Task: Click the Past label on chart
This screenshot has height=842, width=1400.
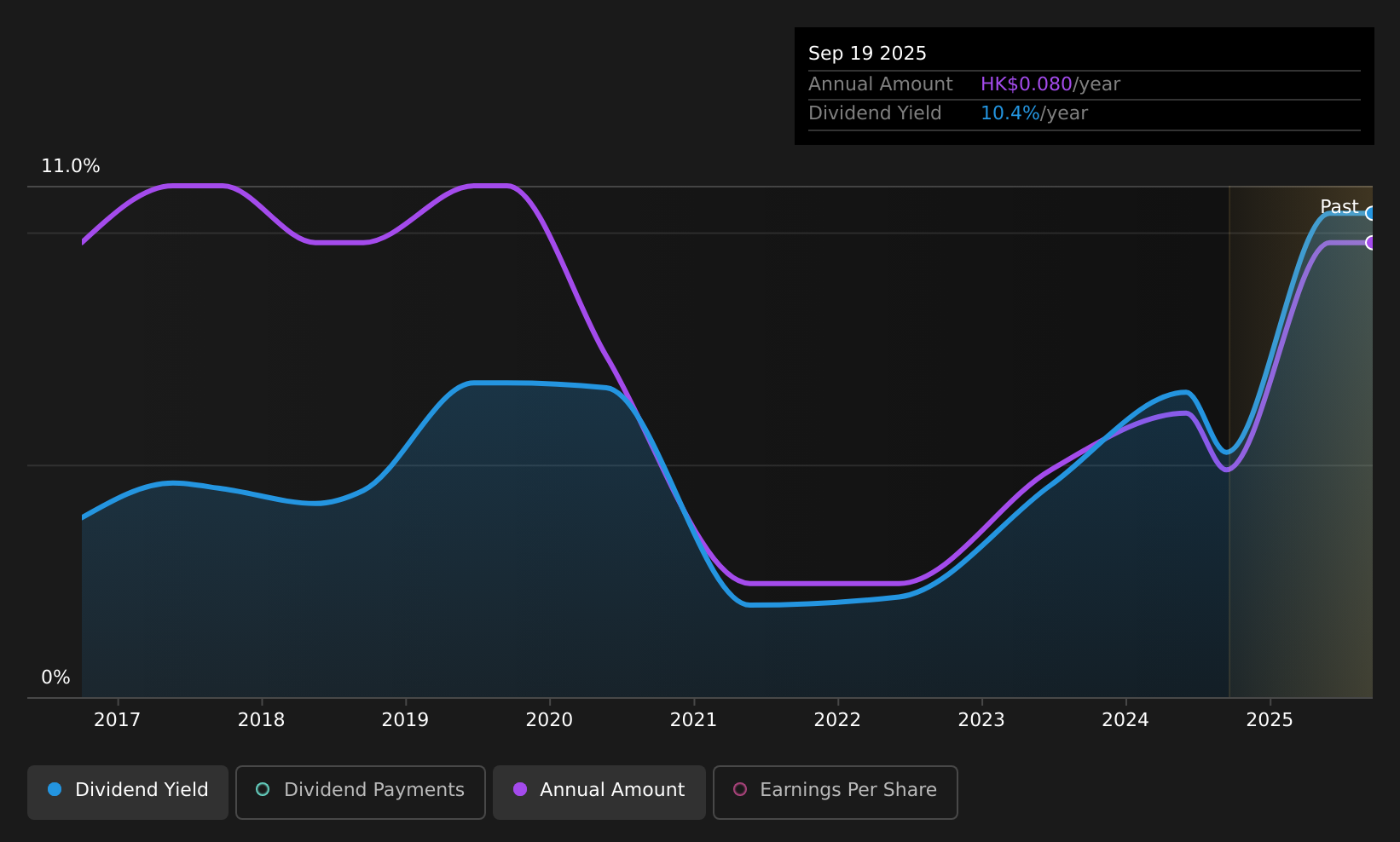Action: 1339,207
